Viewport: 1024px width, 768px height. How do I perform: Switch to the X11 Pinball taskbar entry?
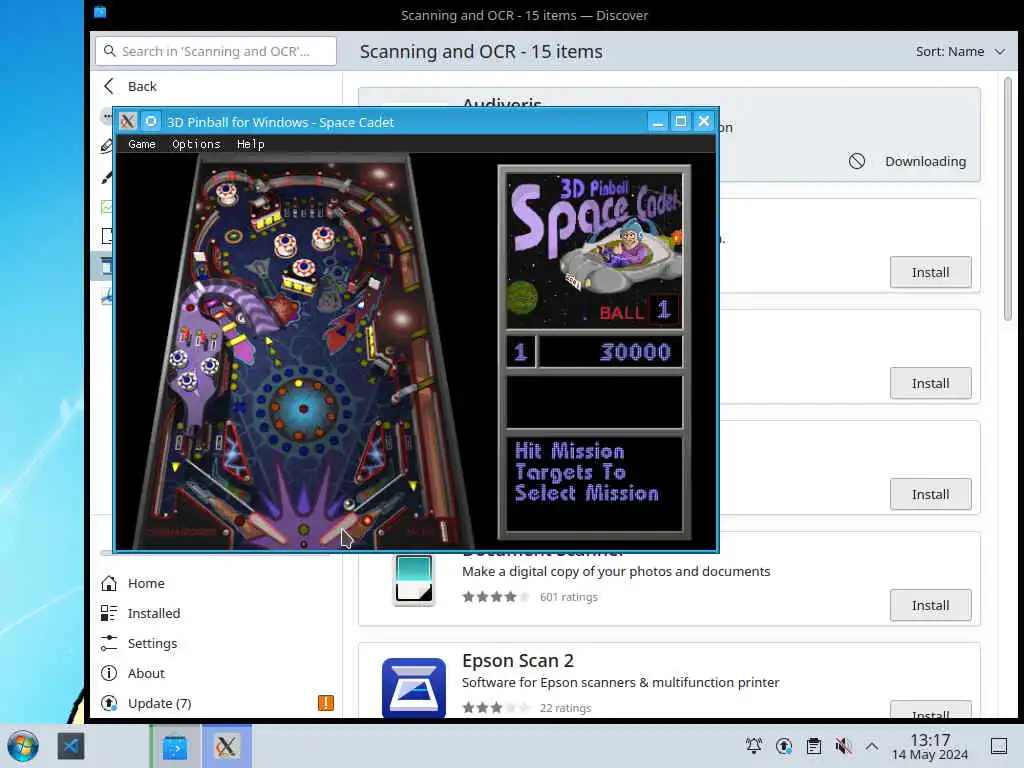226,746
